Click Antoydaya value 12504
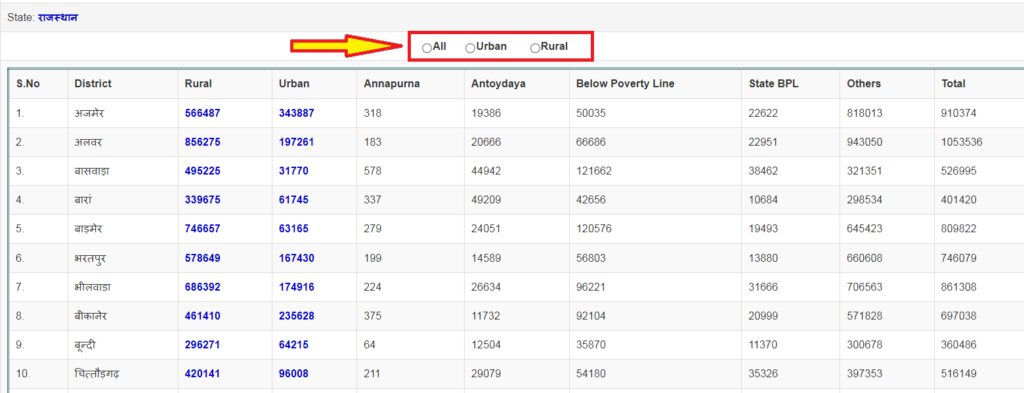 [486, 345]
